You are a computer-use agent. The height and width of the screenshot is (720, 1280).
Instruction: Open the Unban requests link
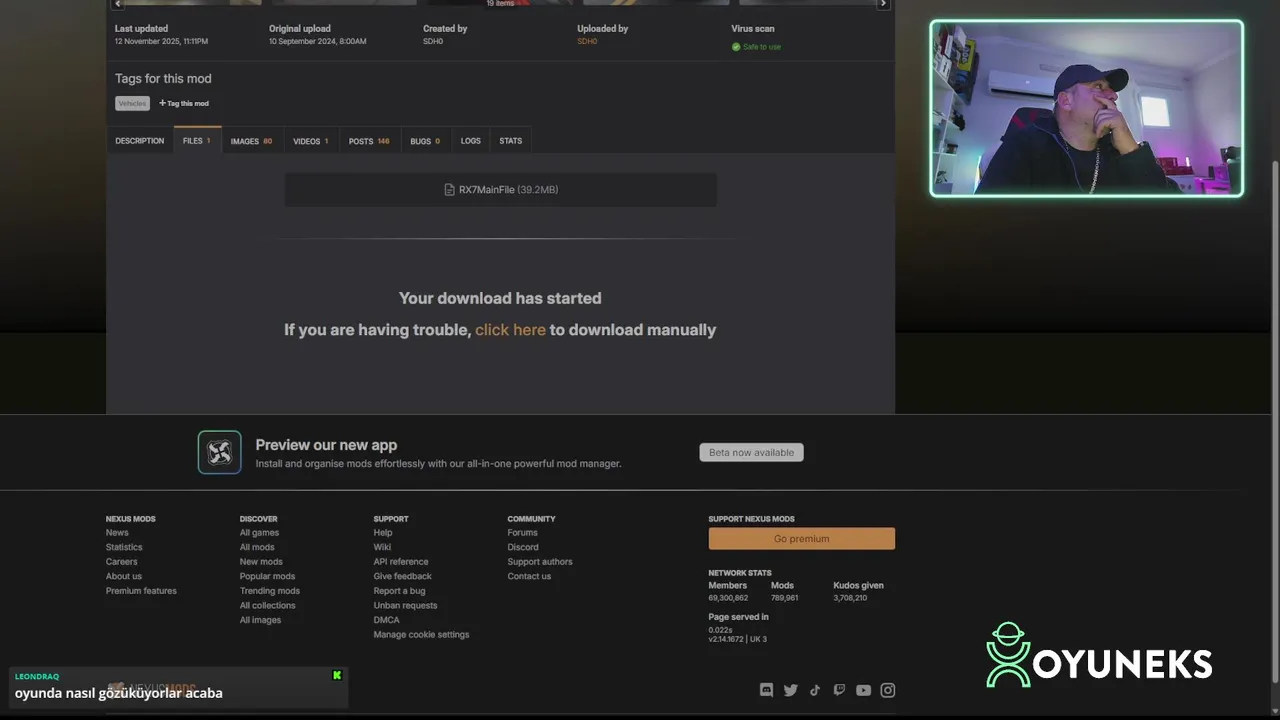(405, 605)
